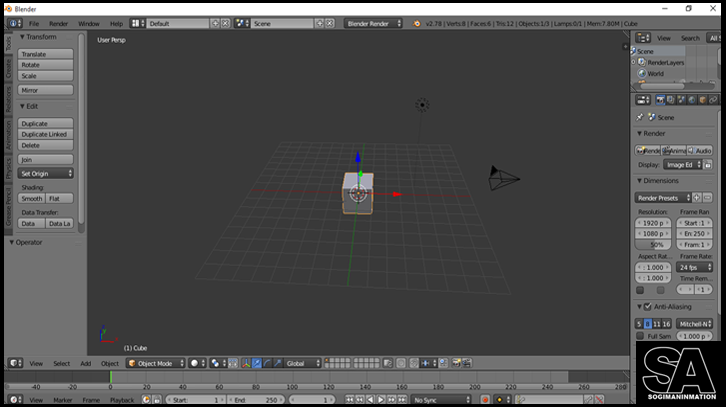The width and height of the screenshot is (726, 407).
Task: Select 5 anti-aliasing samples
Action: click(x=639, y=324)
